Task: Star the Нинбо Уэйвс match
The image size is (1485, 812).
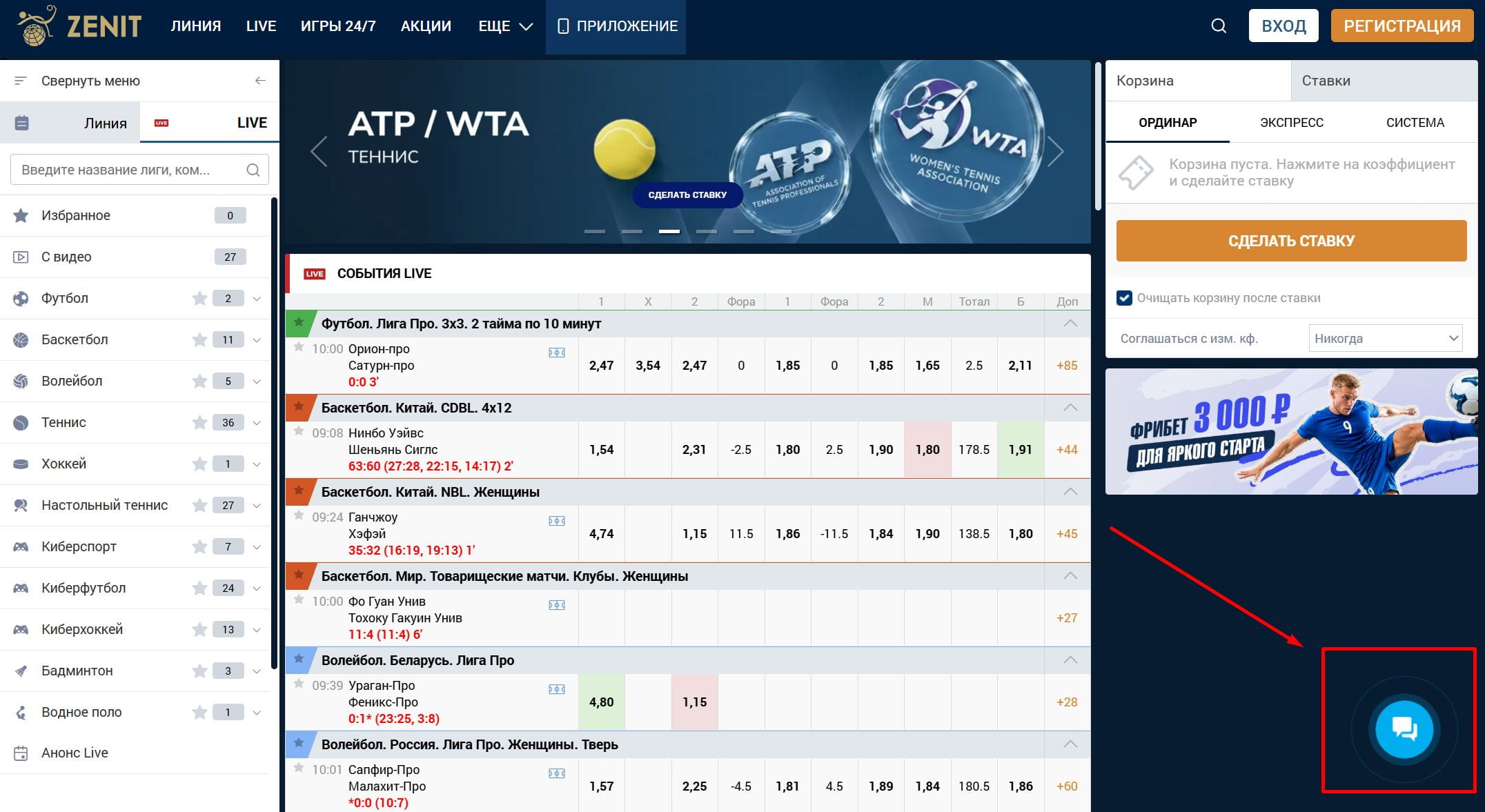Action: pyautogui.click(x=299, y=431)
